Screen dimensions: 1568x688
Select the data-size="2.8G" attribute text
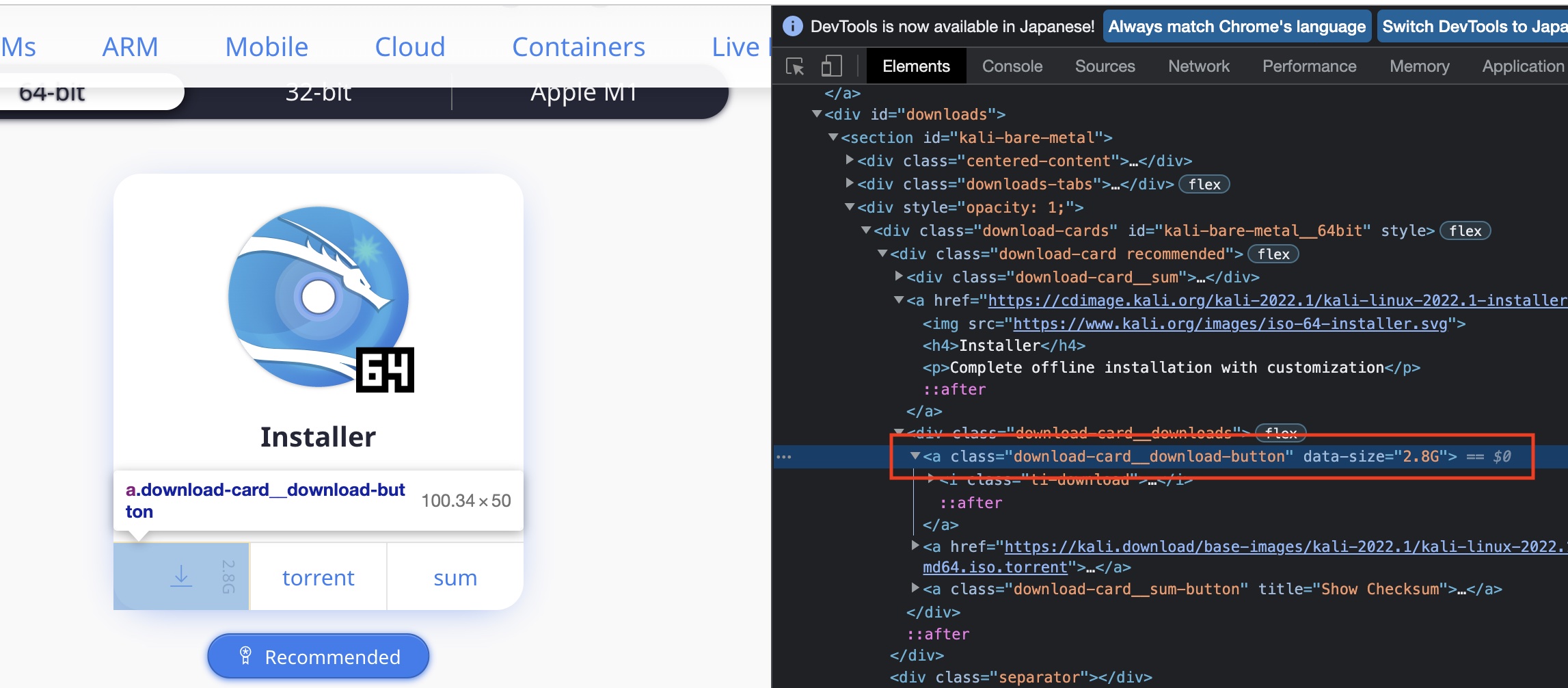point(1375,456)
